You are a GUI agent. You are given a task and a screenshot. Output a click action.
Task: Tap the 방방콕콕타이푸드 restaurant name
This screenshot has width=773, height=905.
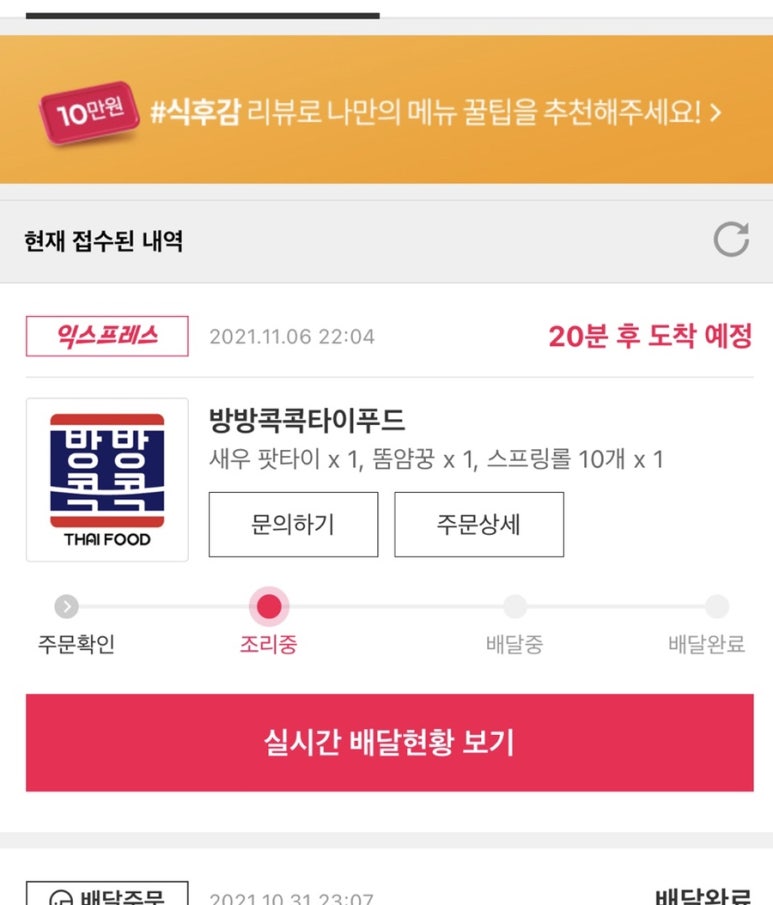[x=307, y=420]
